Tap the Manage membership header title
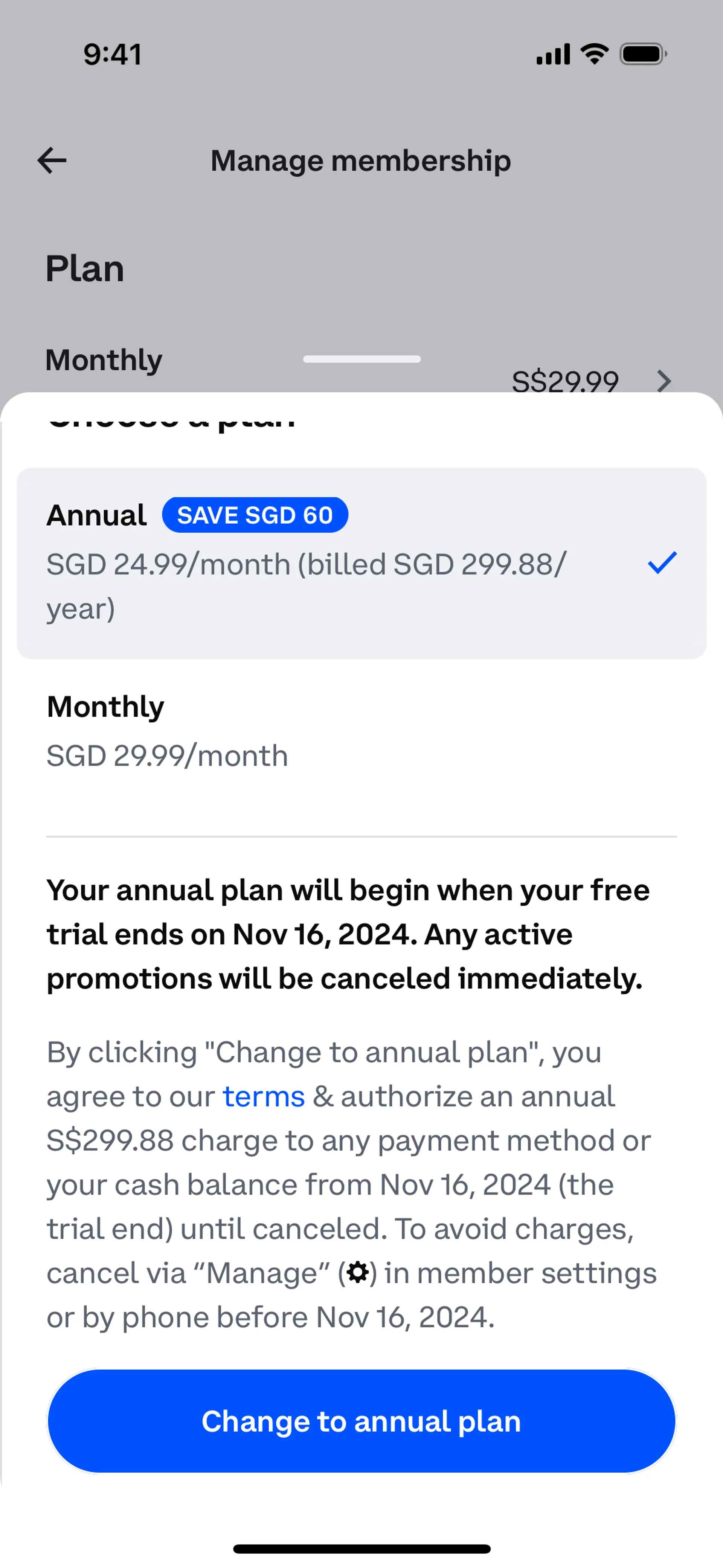723x1568 pixels. (x=361, y=161)
